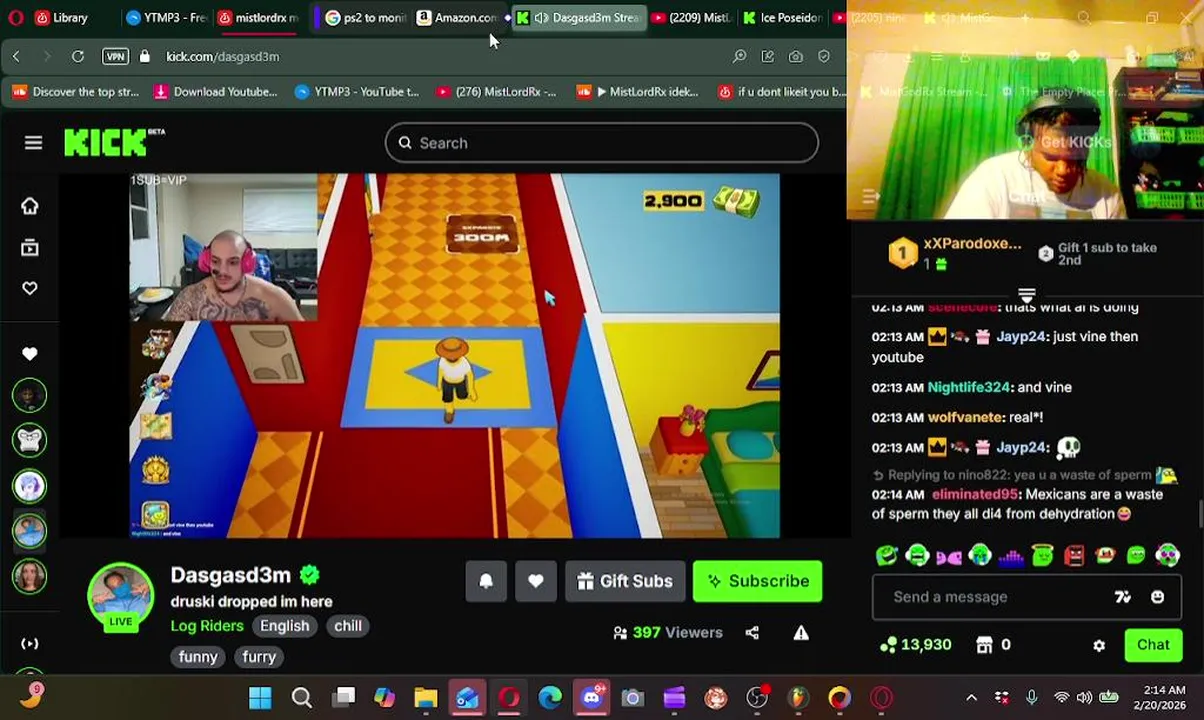Switch to the Ice Poseidon tab
This screenshot has width=1204, height=720.
click(783, 18)
